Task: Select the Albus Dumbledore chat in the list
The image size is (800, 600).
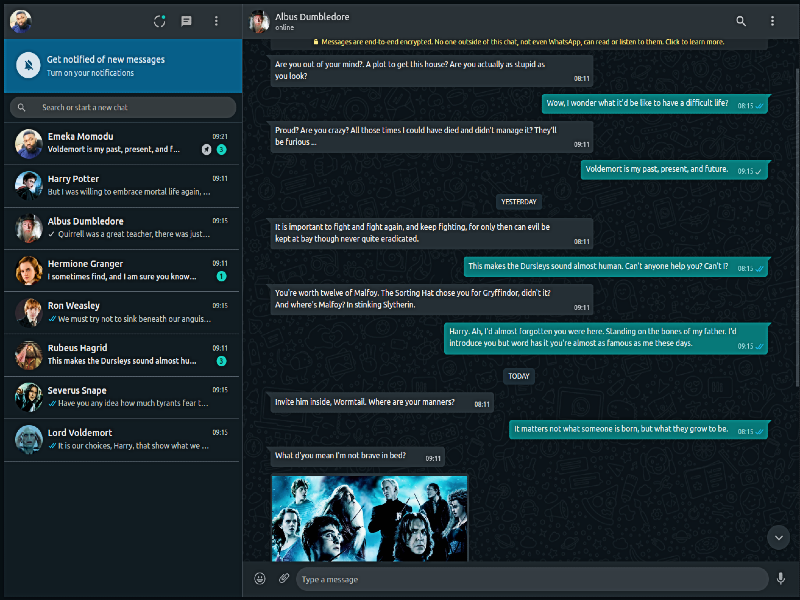Action: click(121, 228)
